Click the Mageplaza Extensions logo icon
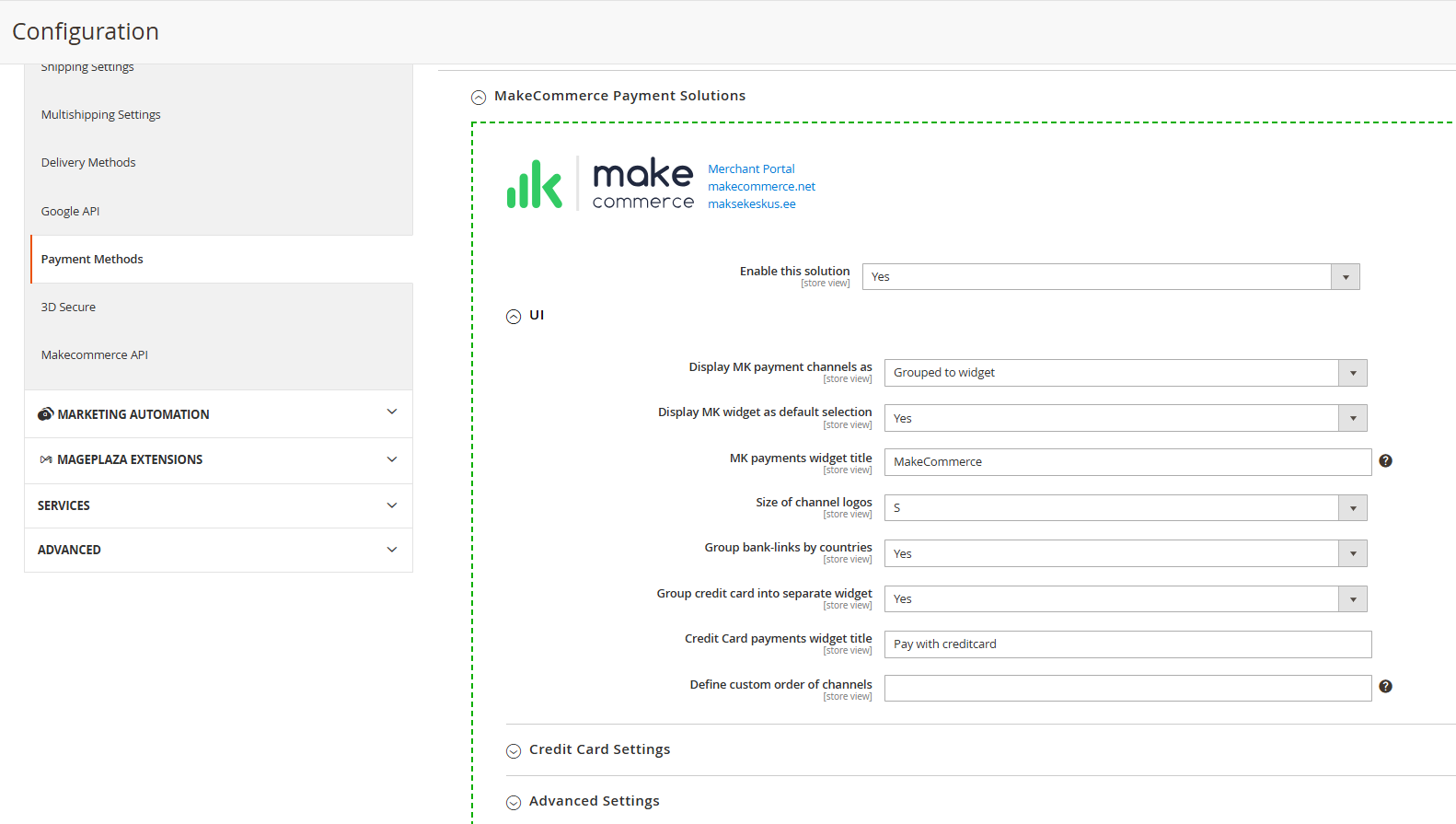This screenshot has height=824, width=1456. point(45,459)
